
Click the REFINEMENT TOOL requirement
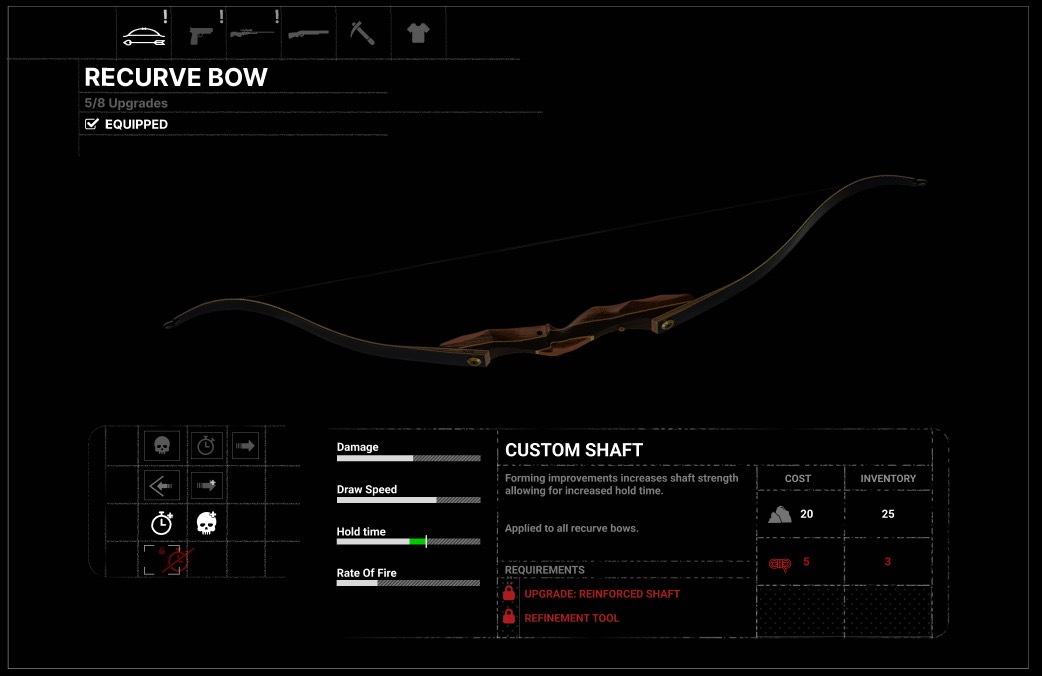click(x=572, y=618)
